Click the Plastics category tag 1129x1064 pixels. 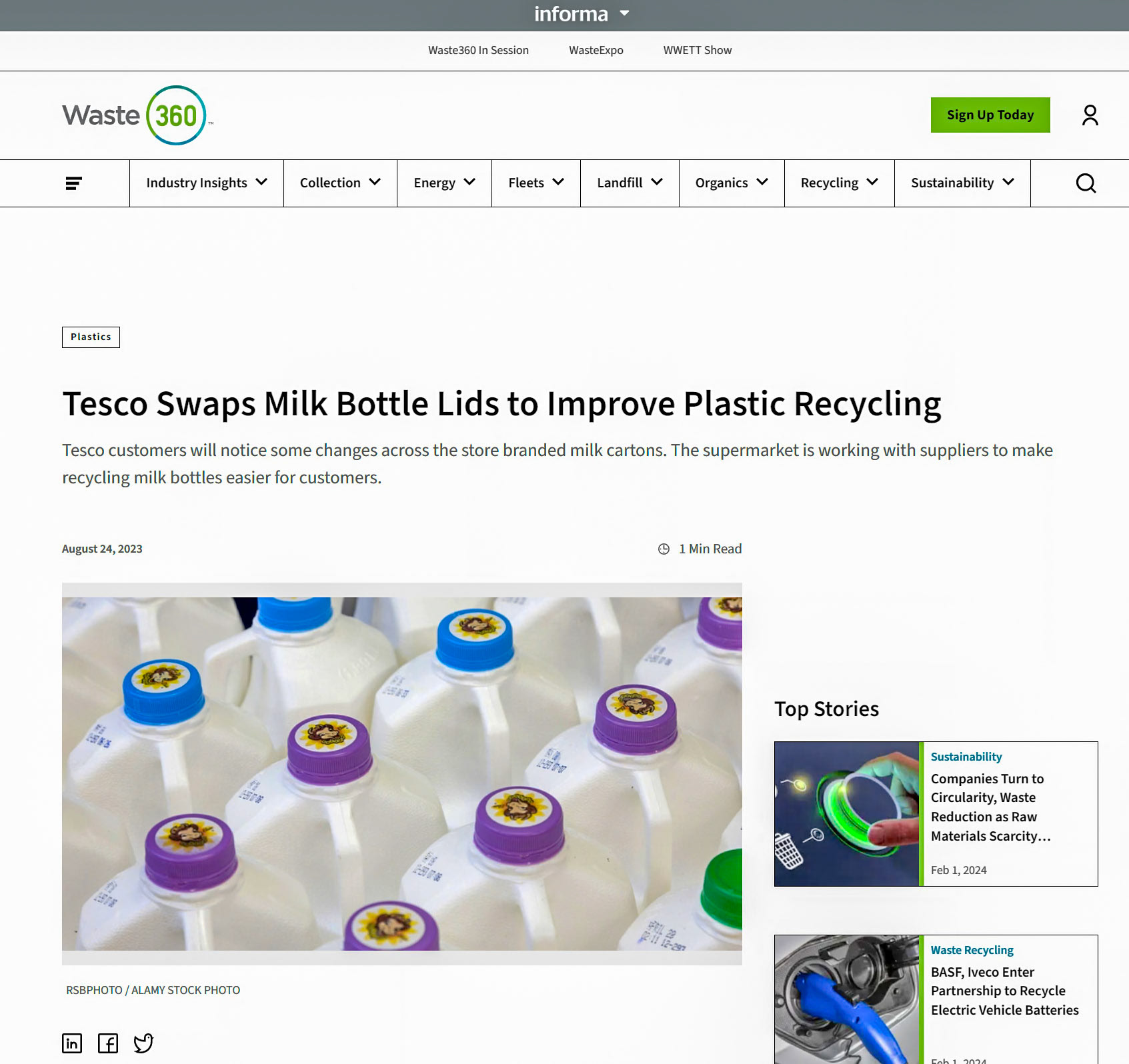(91, 337)
